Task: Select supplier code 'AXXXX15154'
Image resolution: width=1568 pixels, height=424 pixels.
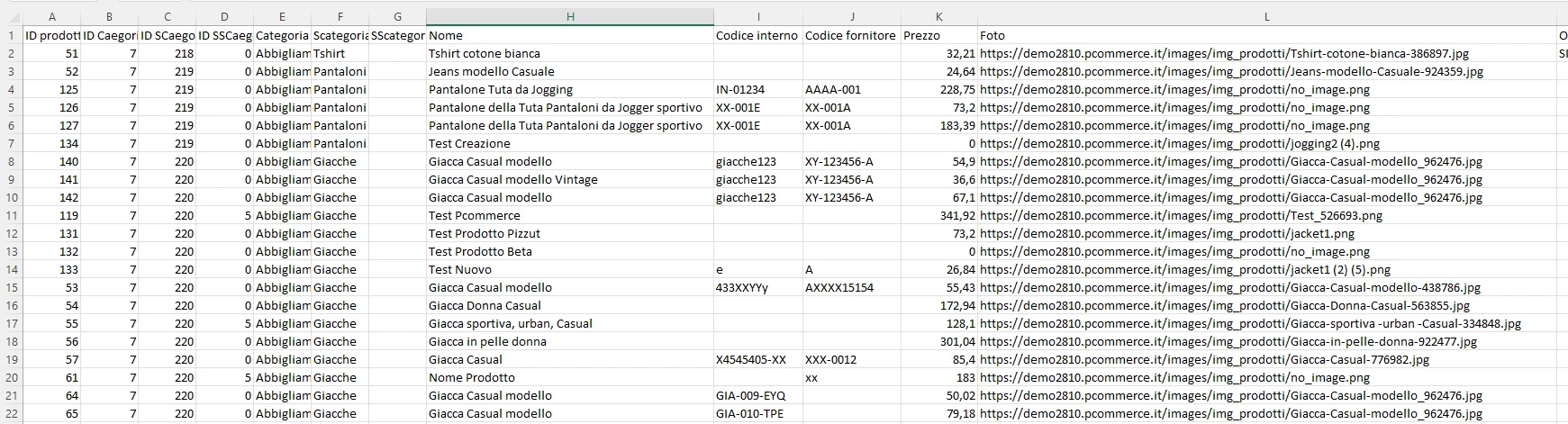Action: click(852, 287)
